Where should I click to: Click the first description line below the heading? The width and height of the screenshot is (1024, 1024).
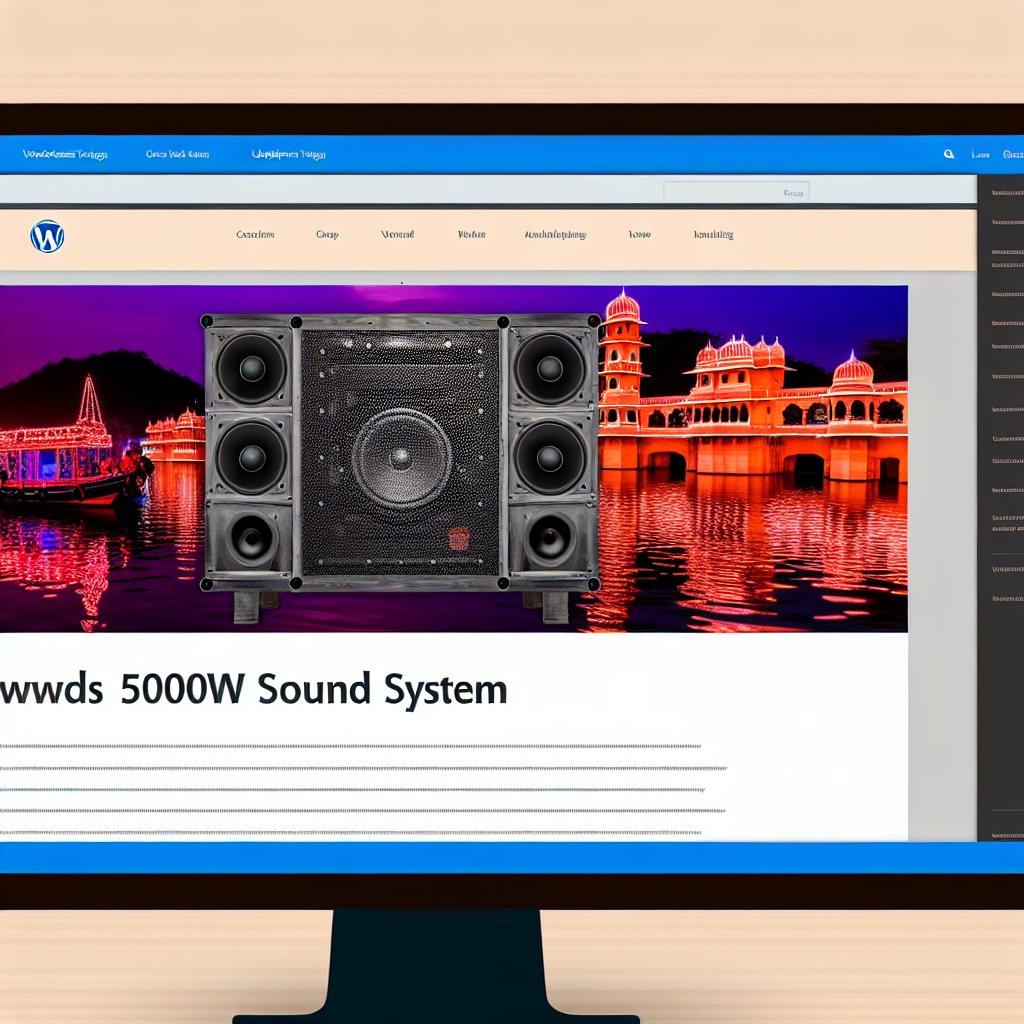pos(350,746)
